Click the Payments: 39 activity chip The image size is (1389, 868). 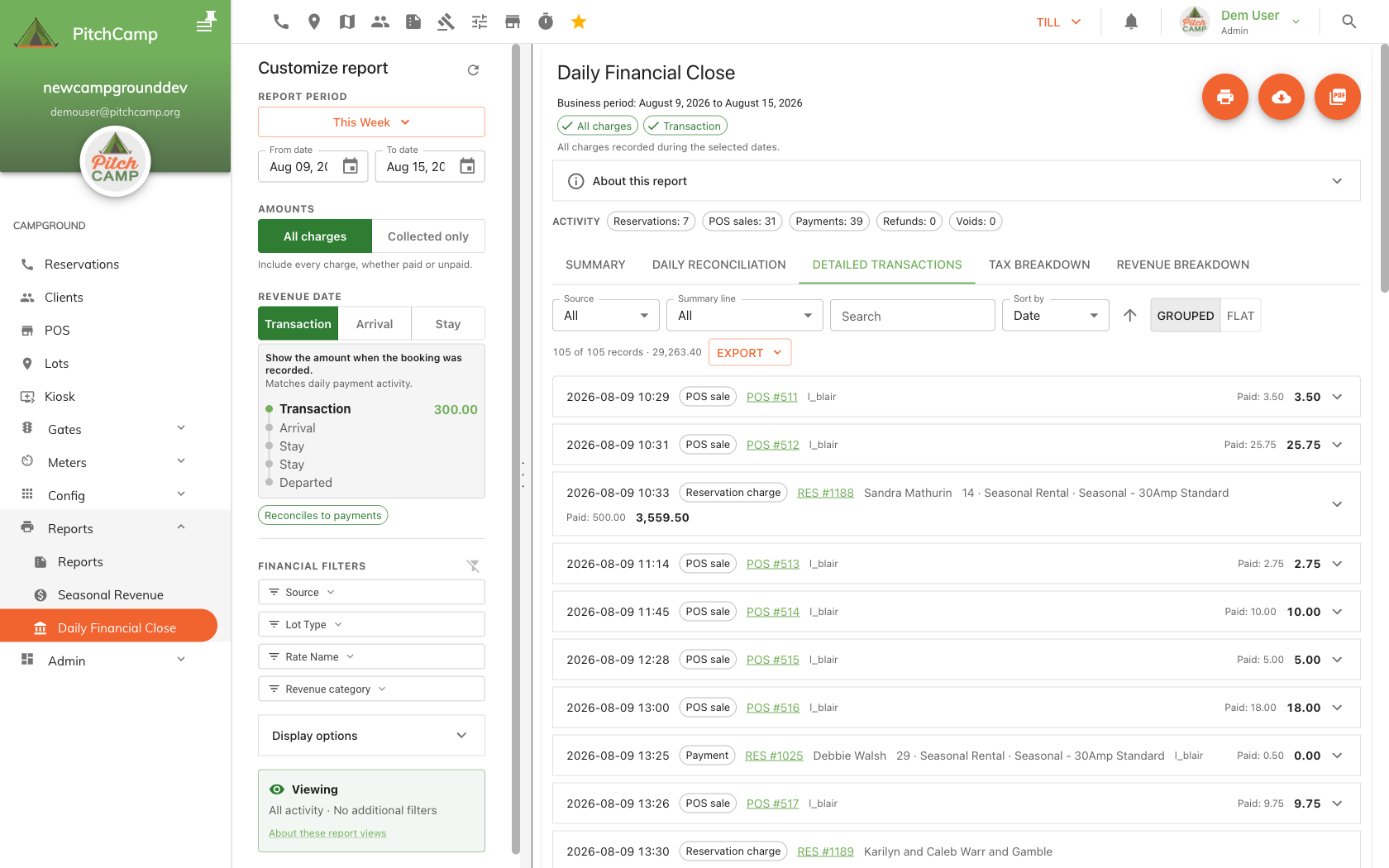point(828,221)
